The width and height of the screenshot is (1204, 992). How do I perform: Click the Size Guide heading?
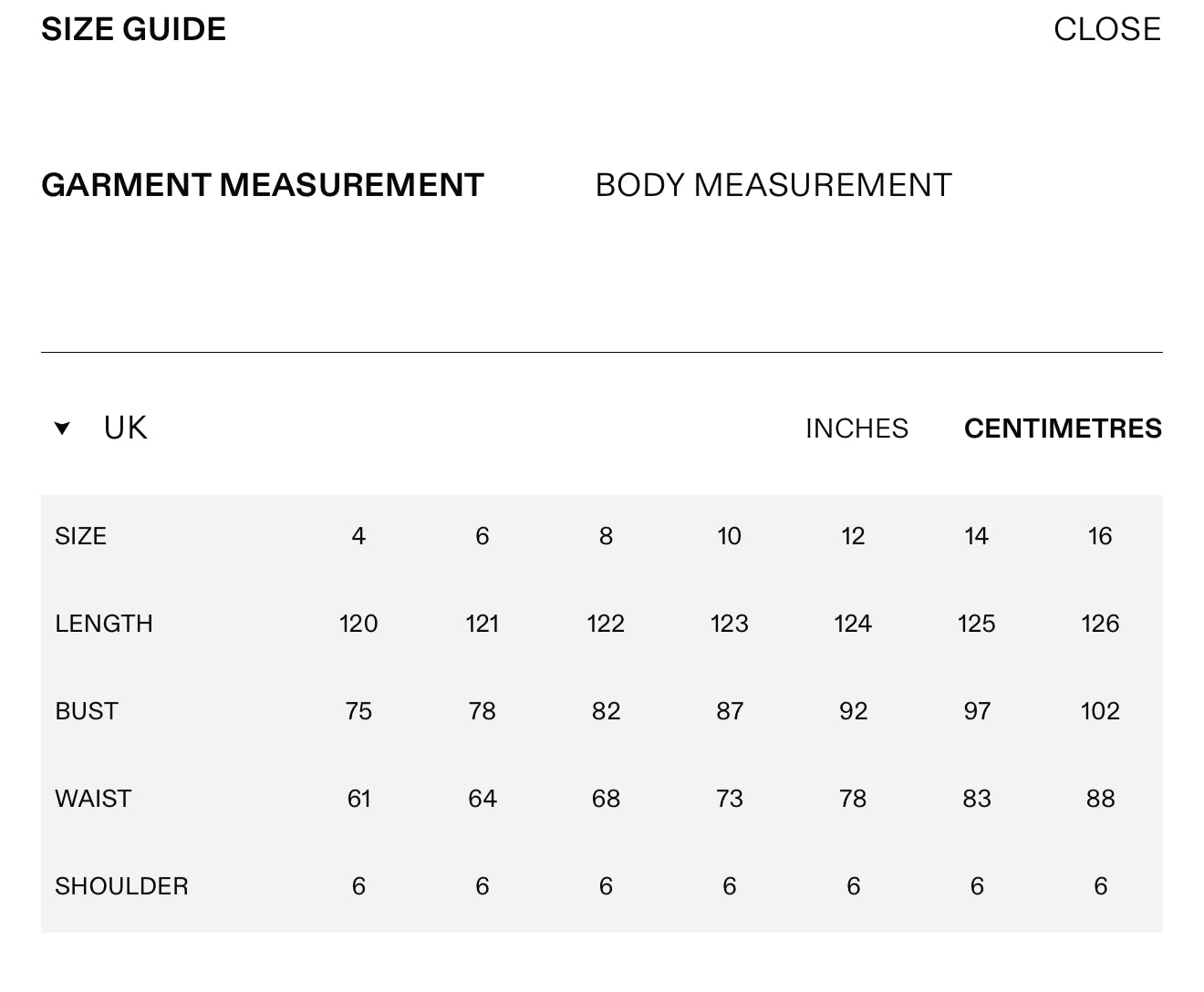pos(134,29)
